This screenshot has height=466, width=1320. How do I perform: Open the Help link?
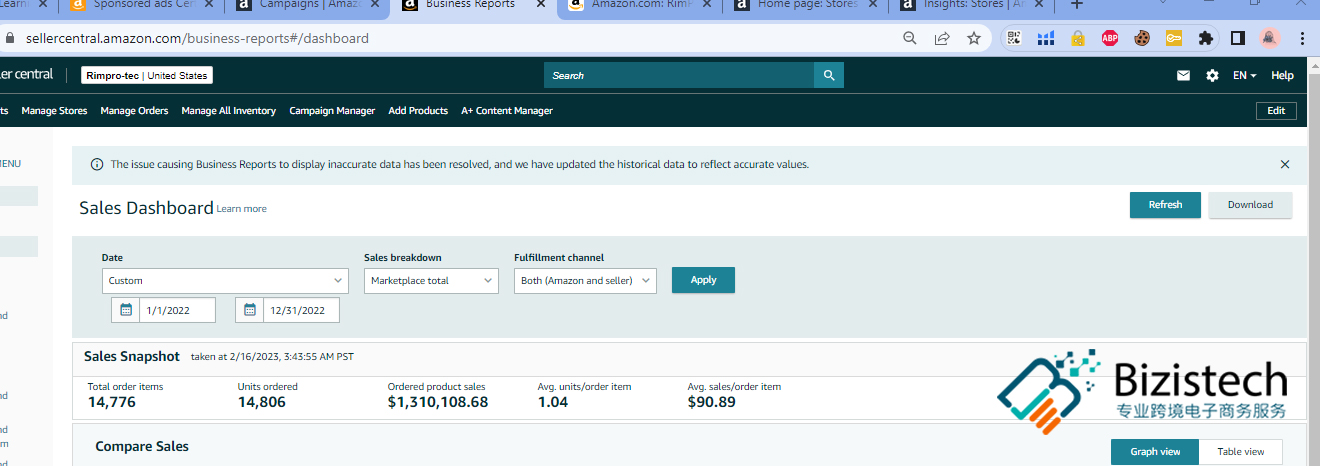[x=1282, y=75]
